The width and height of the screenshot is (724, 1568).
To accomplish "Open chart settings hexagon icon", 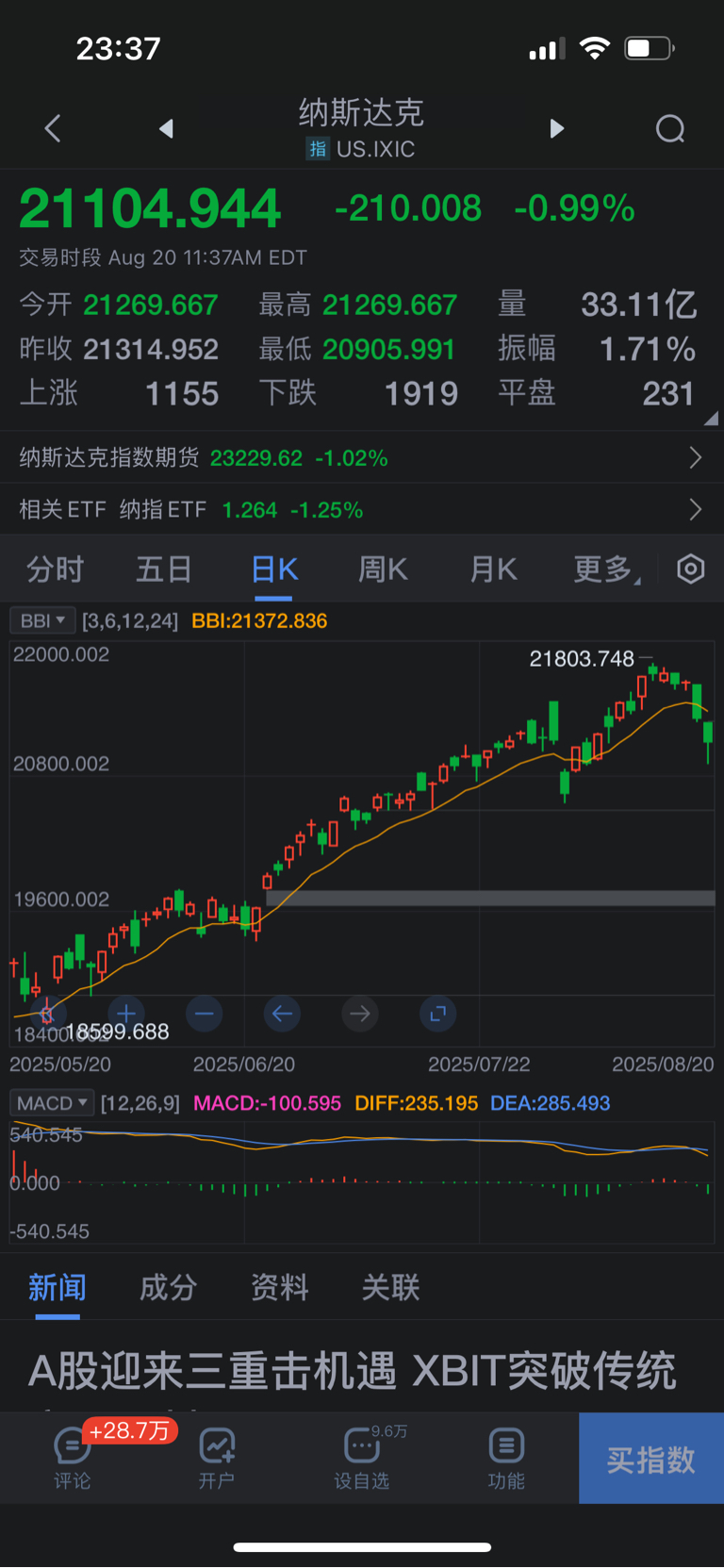I will click(691, 569).
